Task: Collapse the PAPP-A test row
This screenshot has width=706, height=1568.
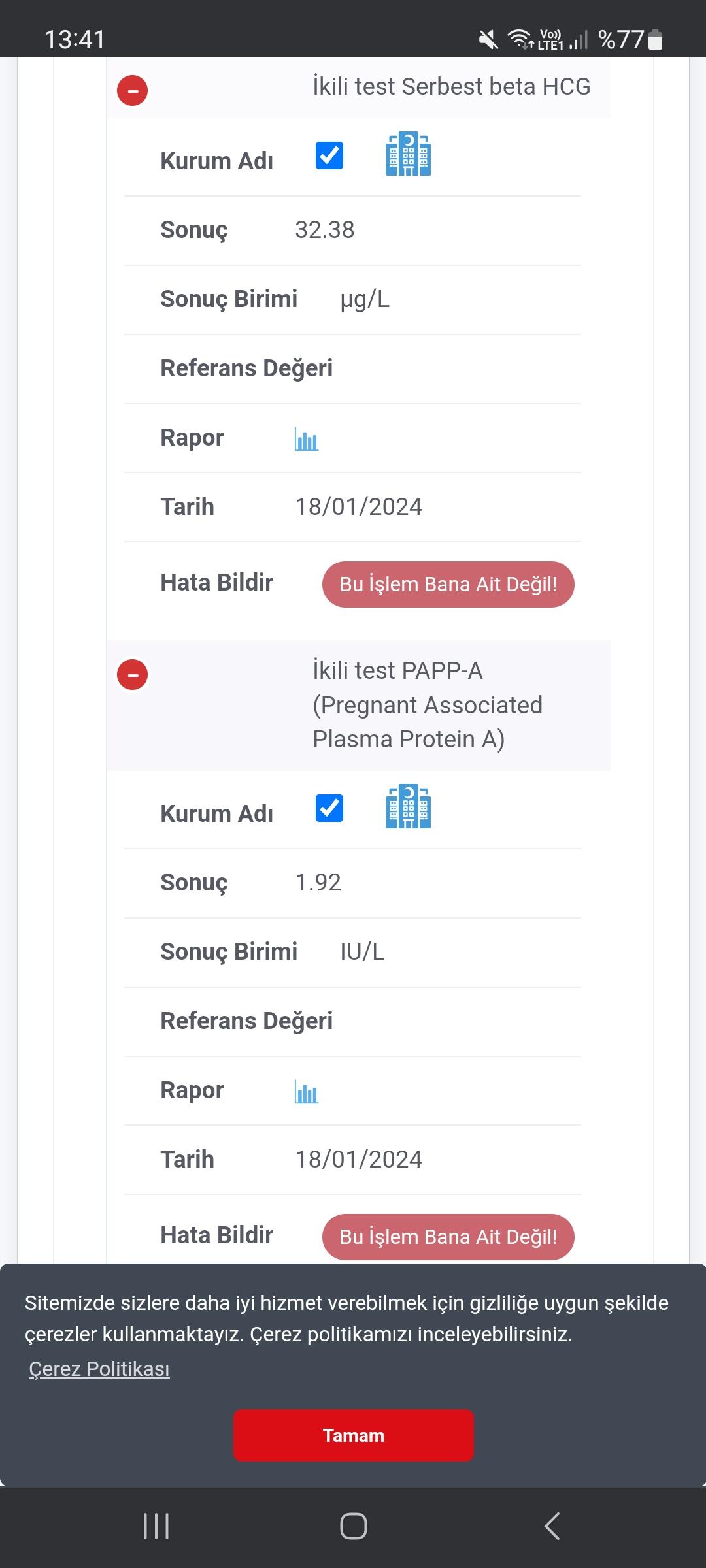Action: (x=132, y=674)
